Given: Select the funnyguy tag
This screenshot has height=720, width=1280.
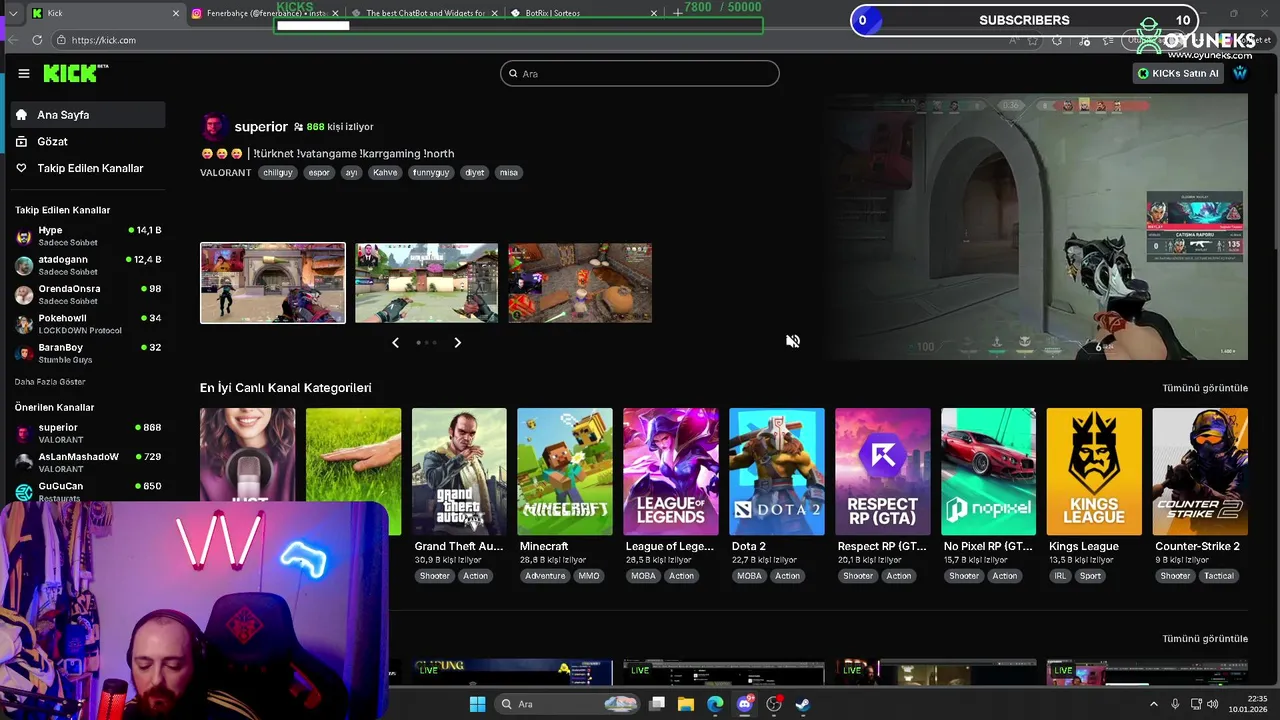Looking at the screenshot, I should tap(431, 172).
